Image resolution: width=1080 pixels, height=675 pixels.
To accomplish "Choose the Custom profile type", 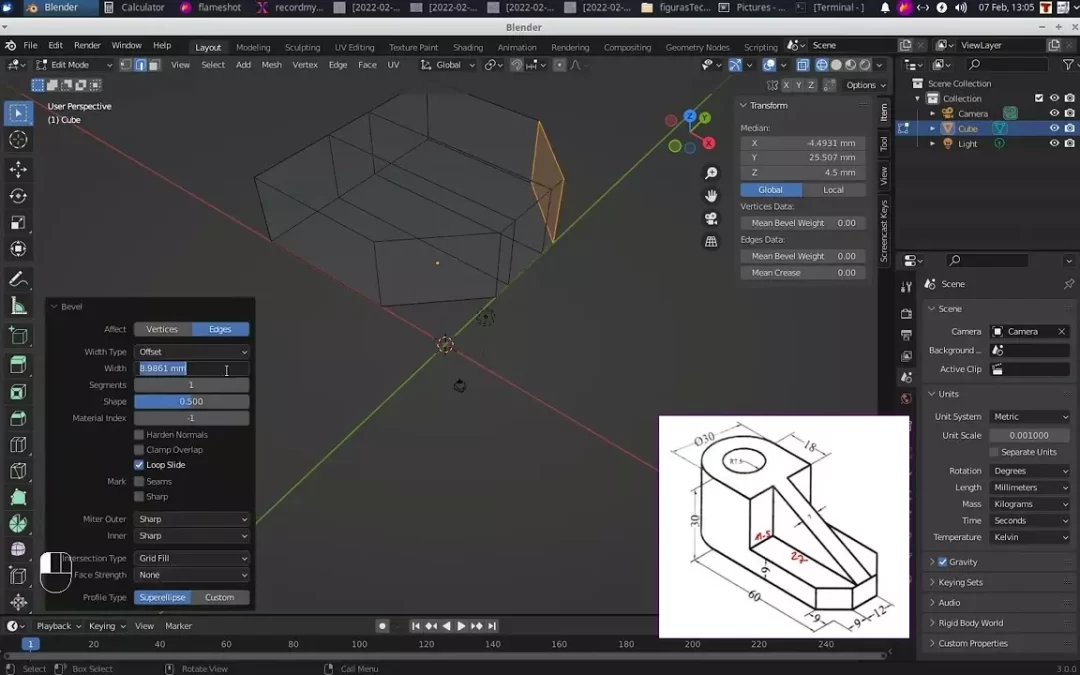I will (x=220, y=597).
